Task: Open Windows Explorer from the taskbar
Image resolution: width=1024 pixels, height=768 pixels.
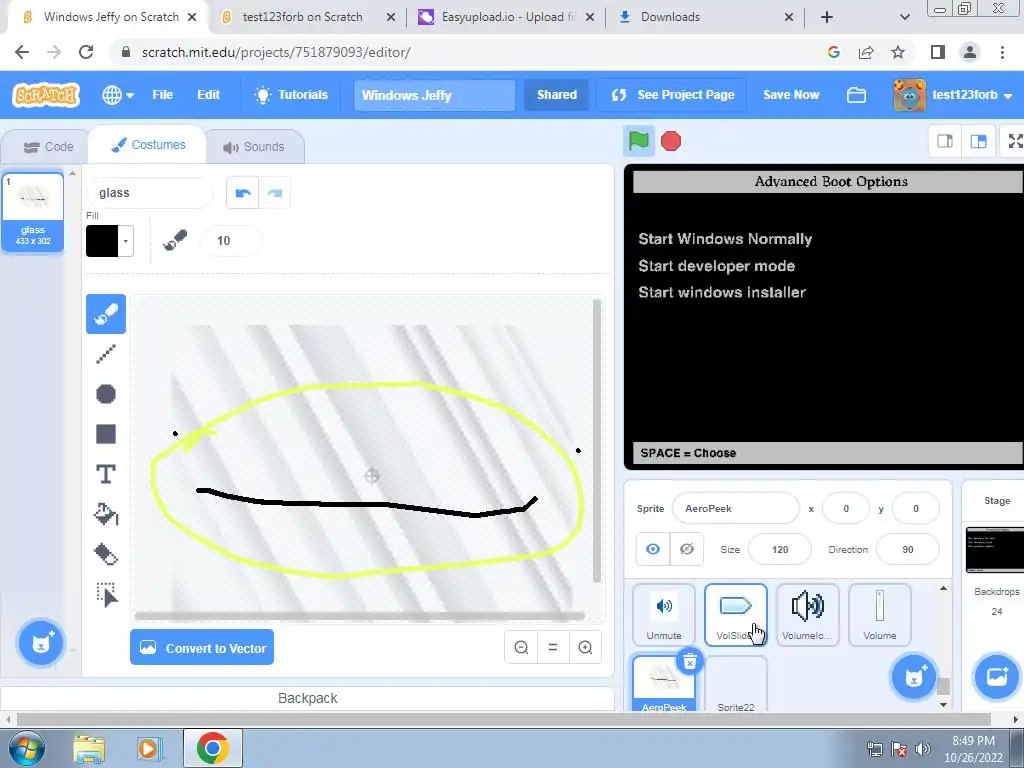Action: click(x=89, y=748)
